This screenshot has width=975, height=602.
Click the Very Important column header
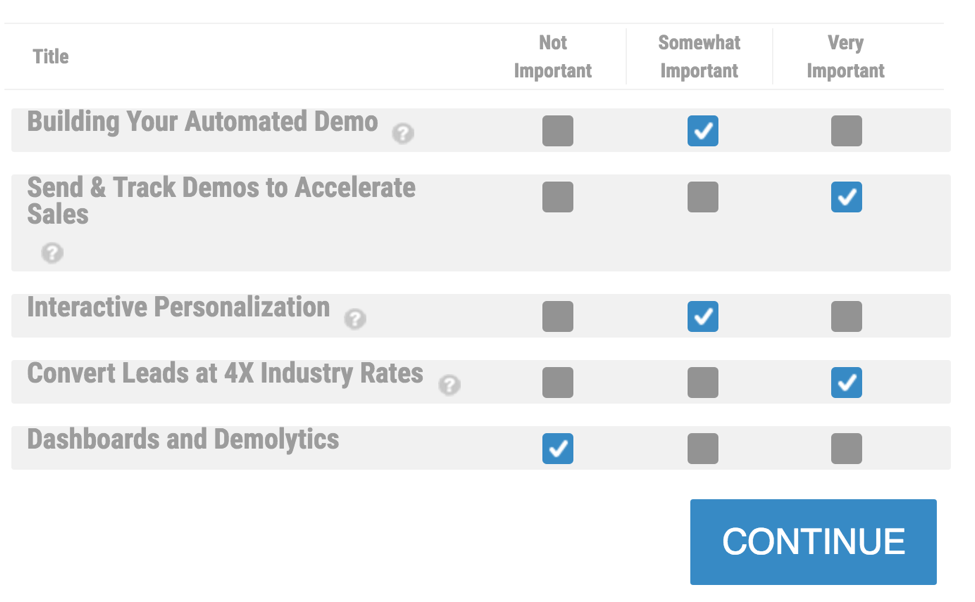846,57
